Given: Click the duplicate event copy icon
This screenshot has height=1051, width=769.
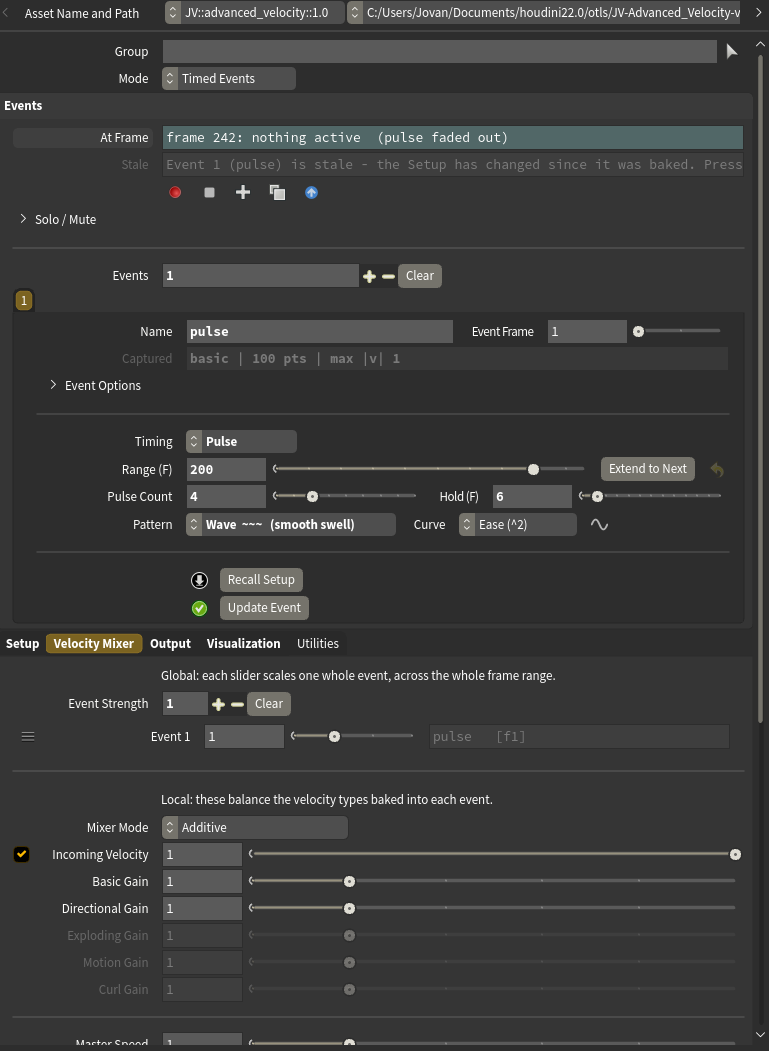Looking at the screenshot, I should [278, 192].
